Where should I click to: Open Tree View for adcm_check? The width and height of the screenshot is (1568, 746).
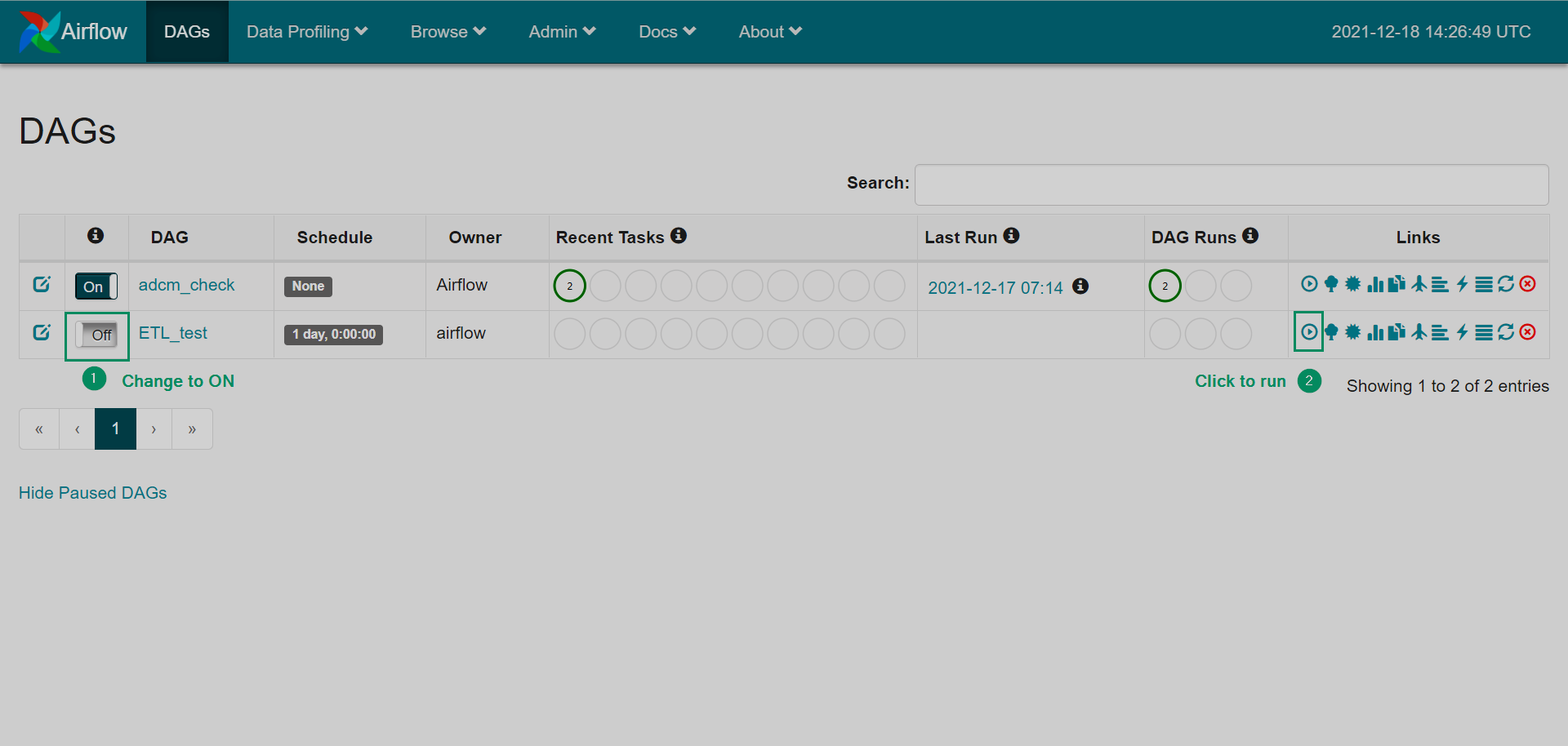tap(1331, 284)
